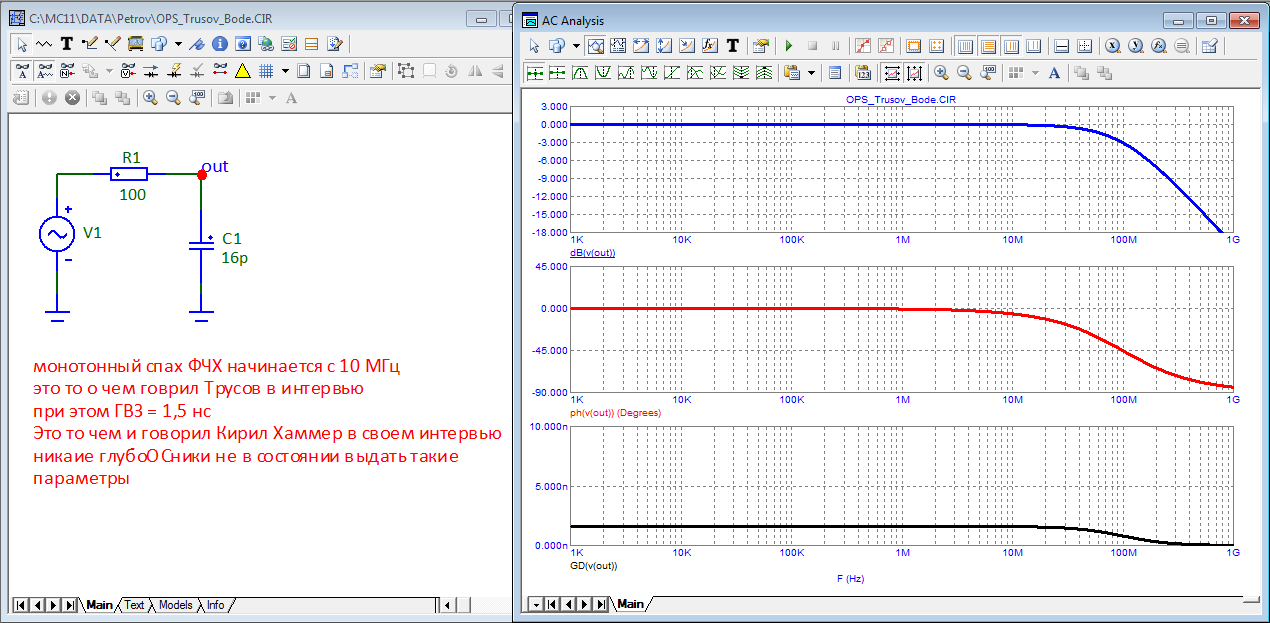
Task: Zoom out in AC Analysis window
Action: tap(965, 72)
